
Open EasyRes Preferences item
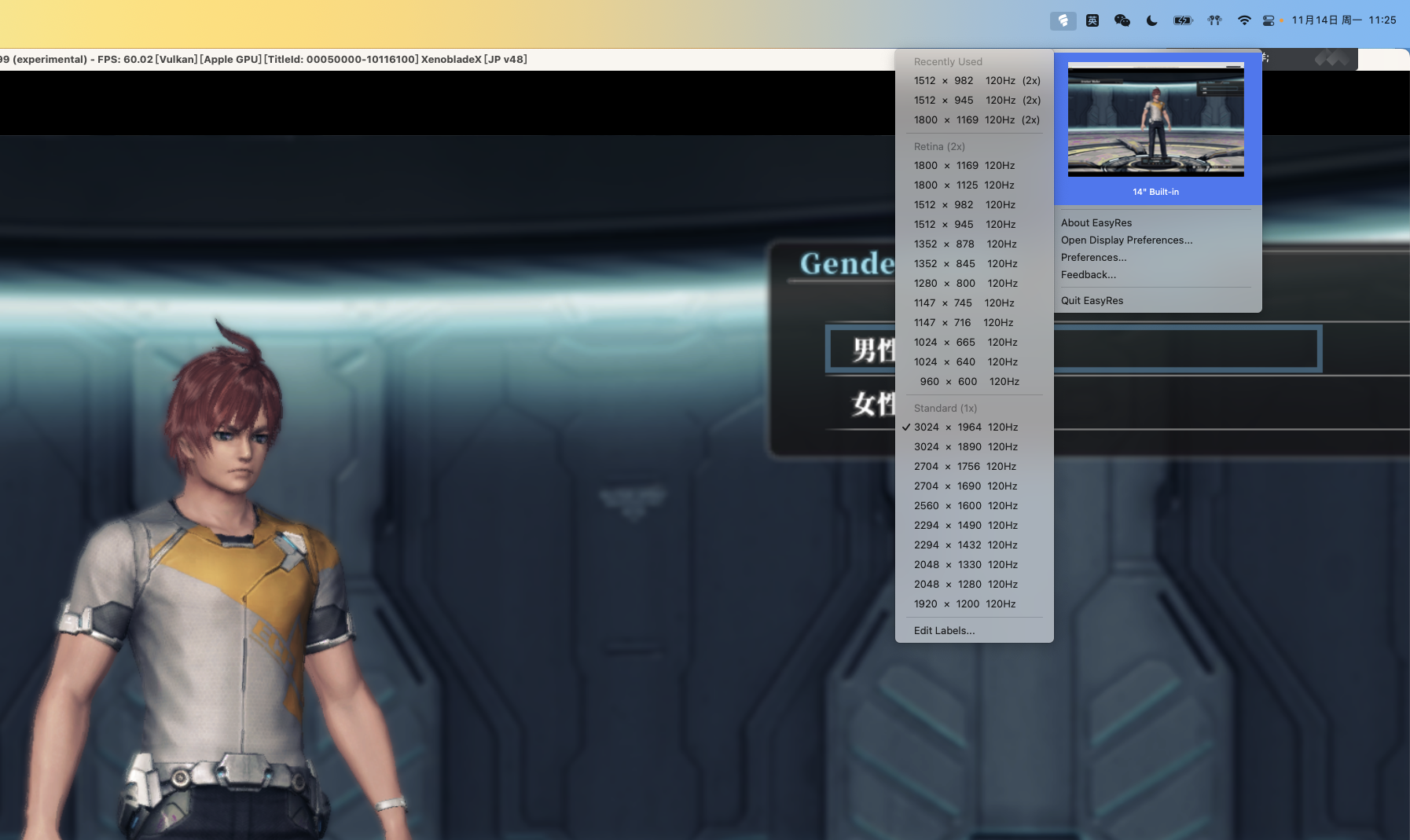coord(1093,257)
